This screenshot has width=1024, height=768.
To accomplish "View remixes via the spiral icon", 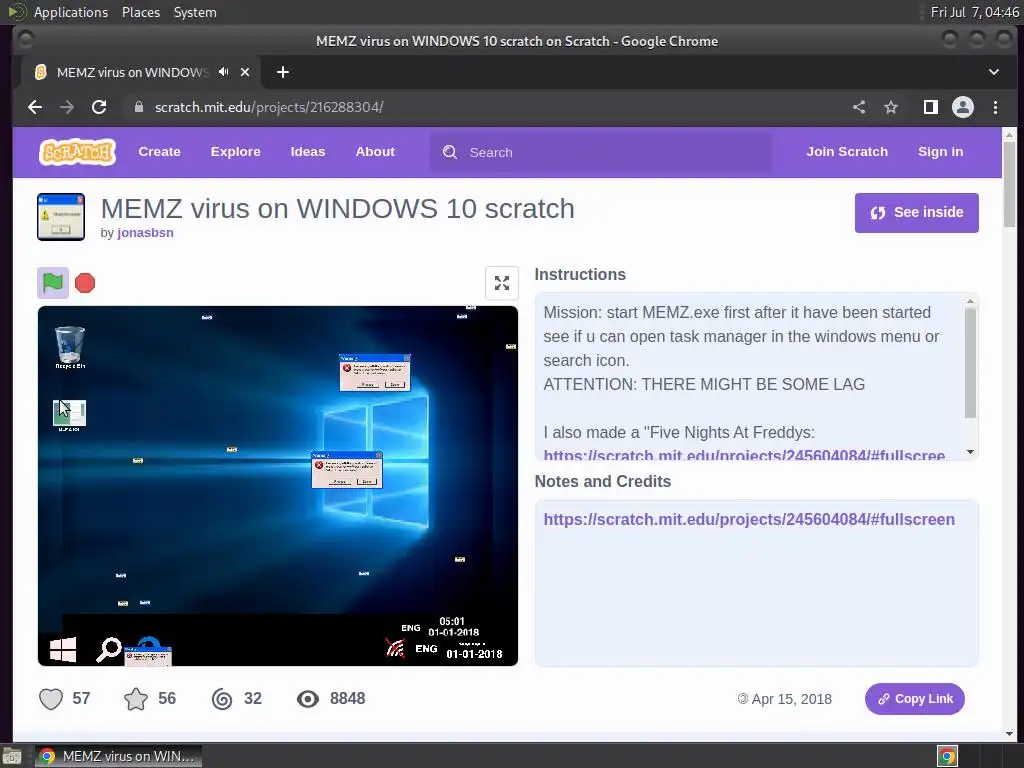I will (x=222, y=699).
